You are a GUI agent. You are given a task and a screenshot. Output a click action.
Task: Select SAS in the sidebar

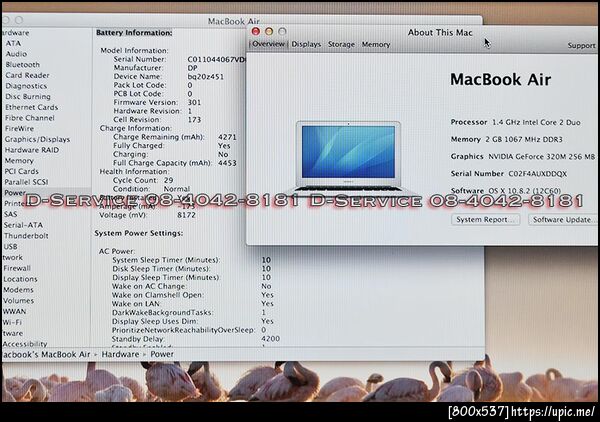pos(10,214)
